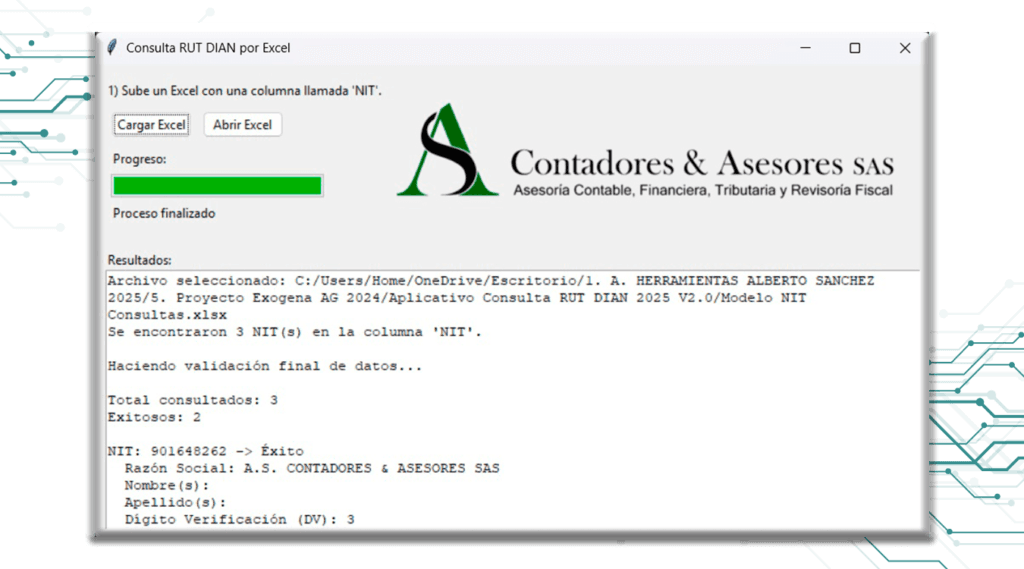Click the 'Asesoría Contable, Financiera' tagline text
This screenshot has width=1024, height=569.
click(702, 190)
